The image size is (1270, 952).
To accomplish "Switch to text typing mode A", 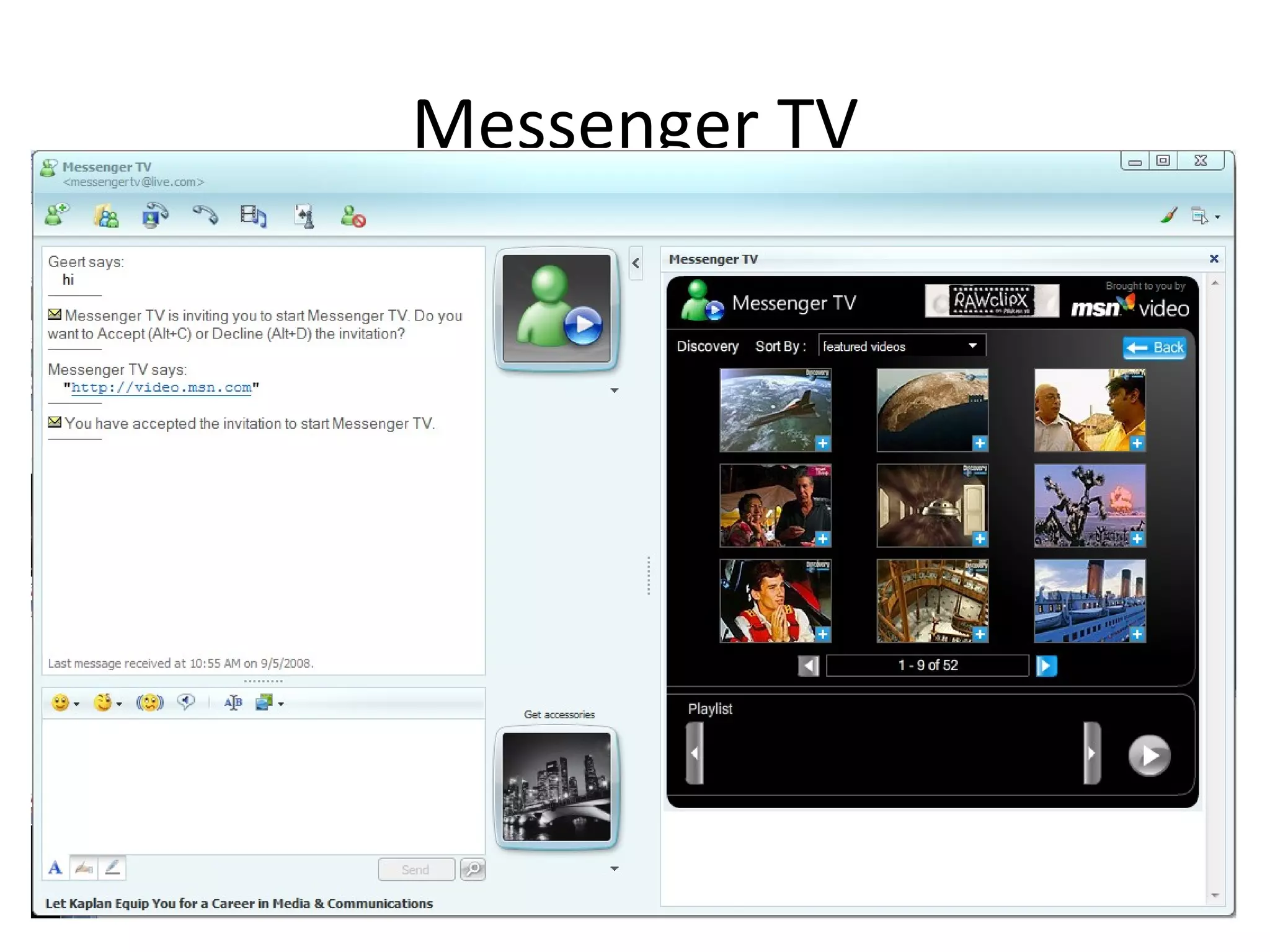I will (55, 868).
